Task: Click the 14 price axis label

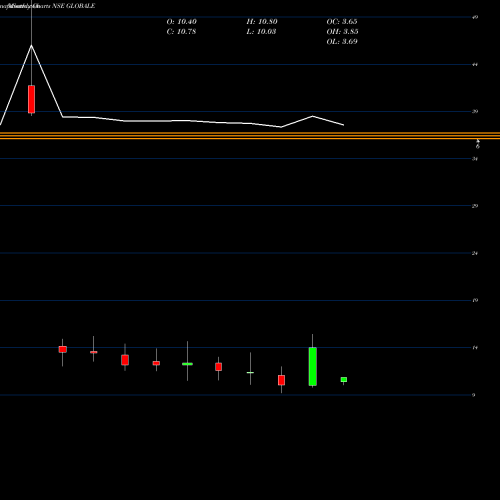Action: coord(475,348)
